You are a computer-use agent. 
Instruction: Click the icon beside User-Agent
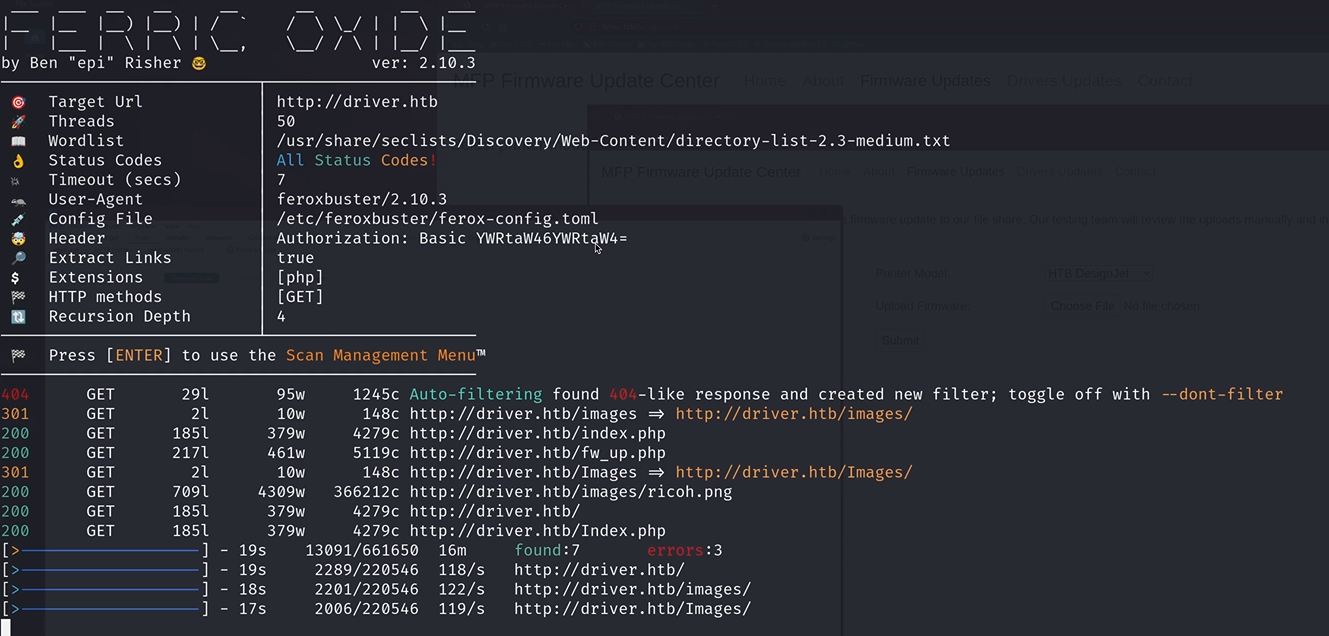[18, 199]
